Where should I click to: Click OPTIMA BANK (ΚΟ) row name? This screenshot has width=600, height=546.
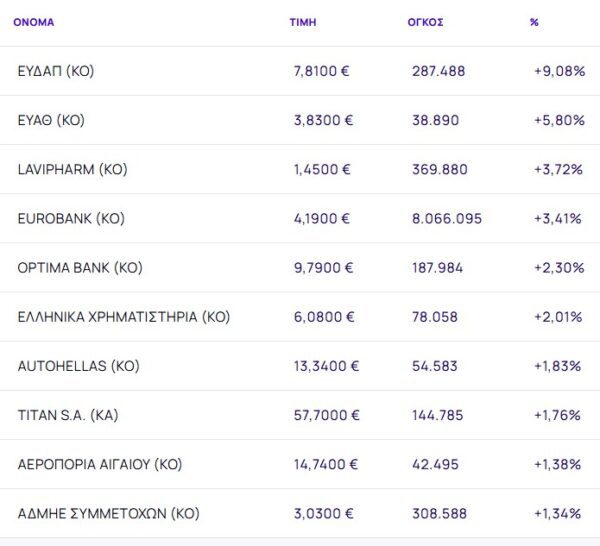[x=80, y=267]
